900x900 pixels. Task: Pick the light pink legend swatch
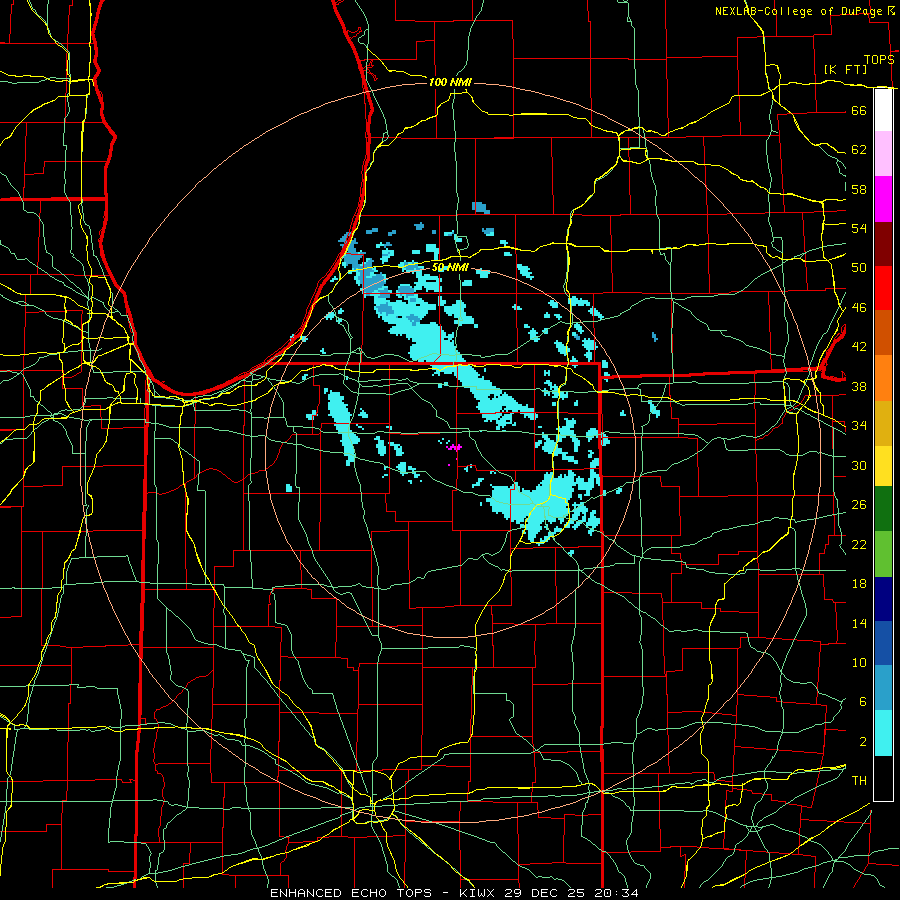[883, 153]
